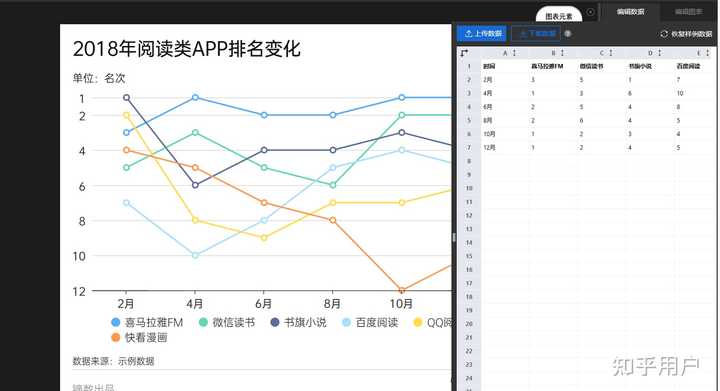Select the 2月 cell in table column A
The height and width of the screenshot is (391, 720).
coord(504,80)
